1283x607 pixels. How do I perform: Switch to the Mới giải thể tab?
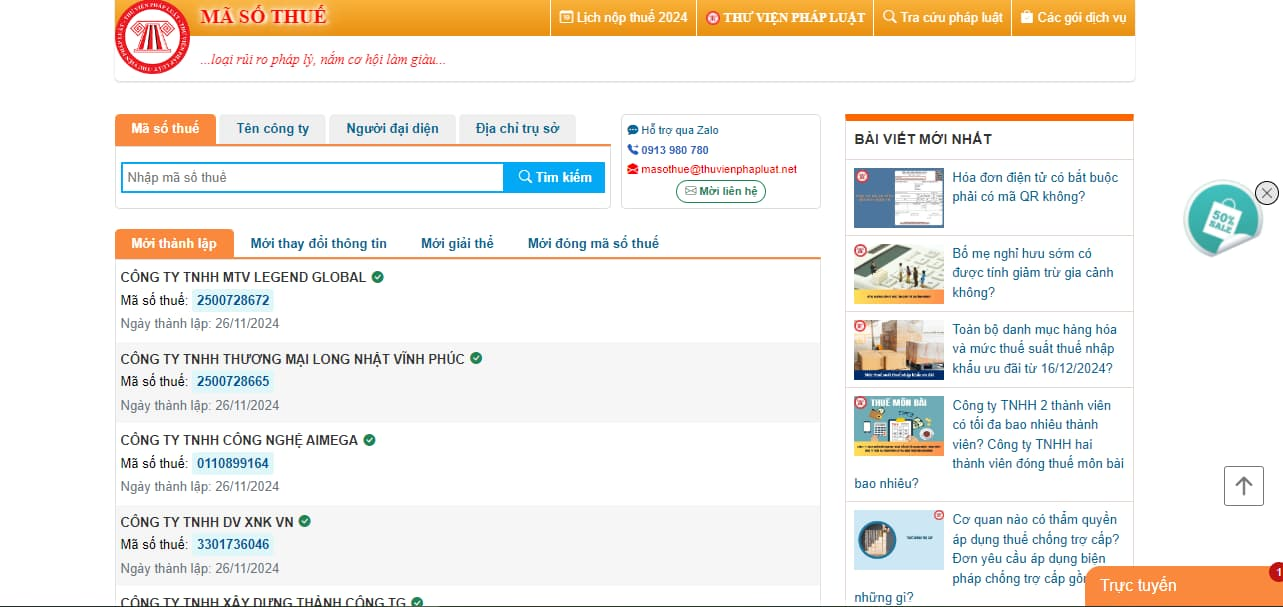tap(457, 243)
